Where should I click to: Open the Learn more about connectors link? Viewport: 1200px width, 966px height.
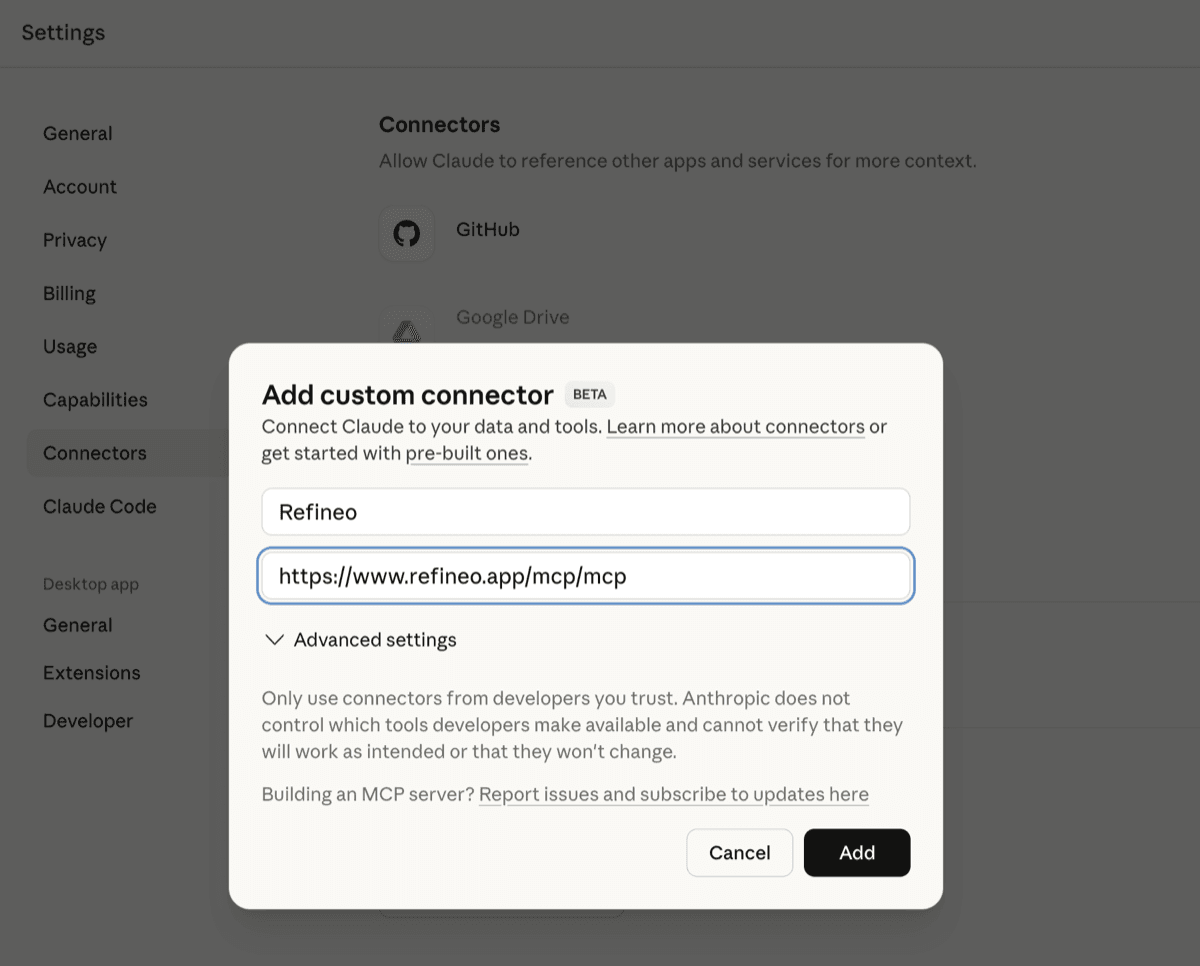tap(735, 426)
